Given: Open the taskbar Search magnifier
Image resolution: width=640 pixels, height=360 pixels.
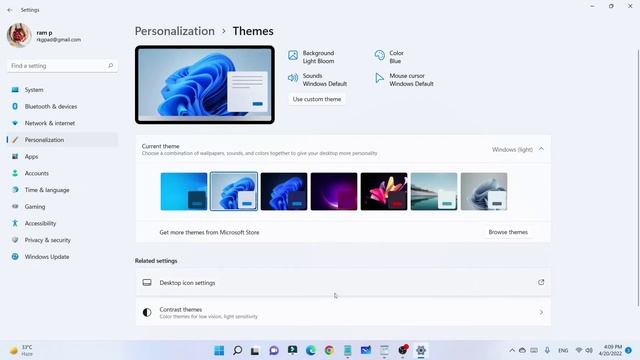Looking at the screenshot, I should click(238, 350).
